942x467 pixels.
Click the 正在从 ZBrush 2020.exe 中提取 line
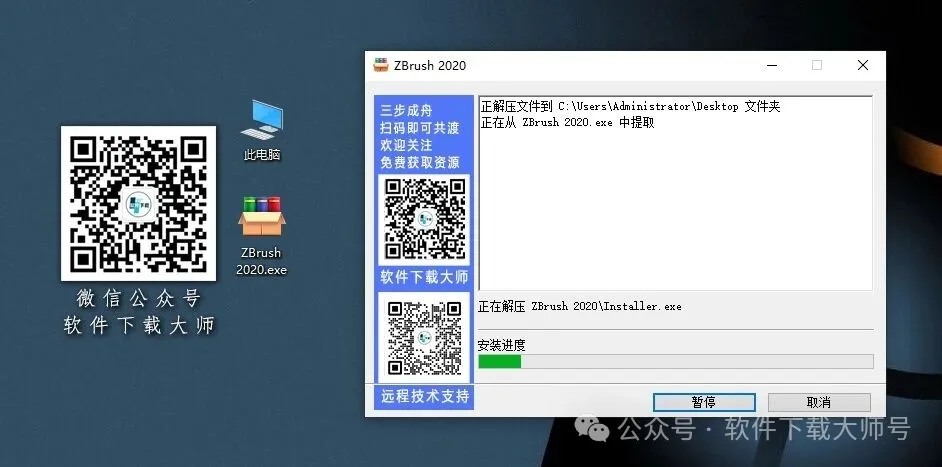pos(567,122)
